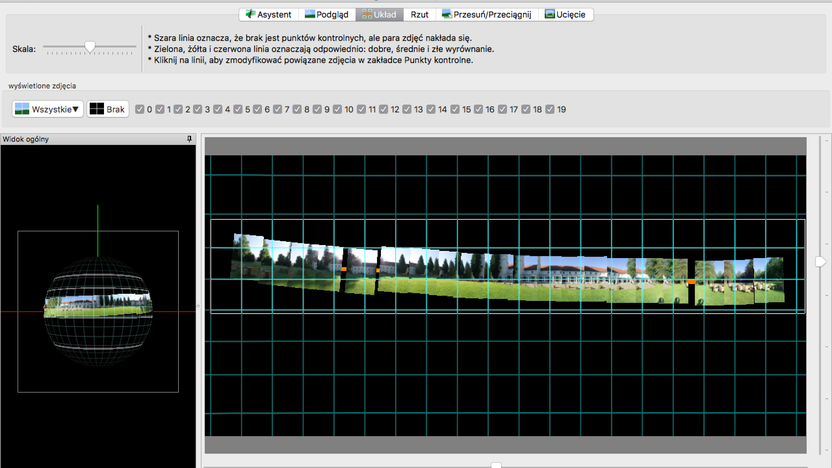Click the Układ tab grid icon
The width and height of the screenshot is (832, 468).
(x=367, y=14)
